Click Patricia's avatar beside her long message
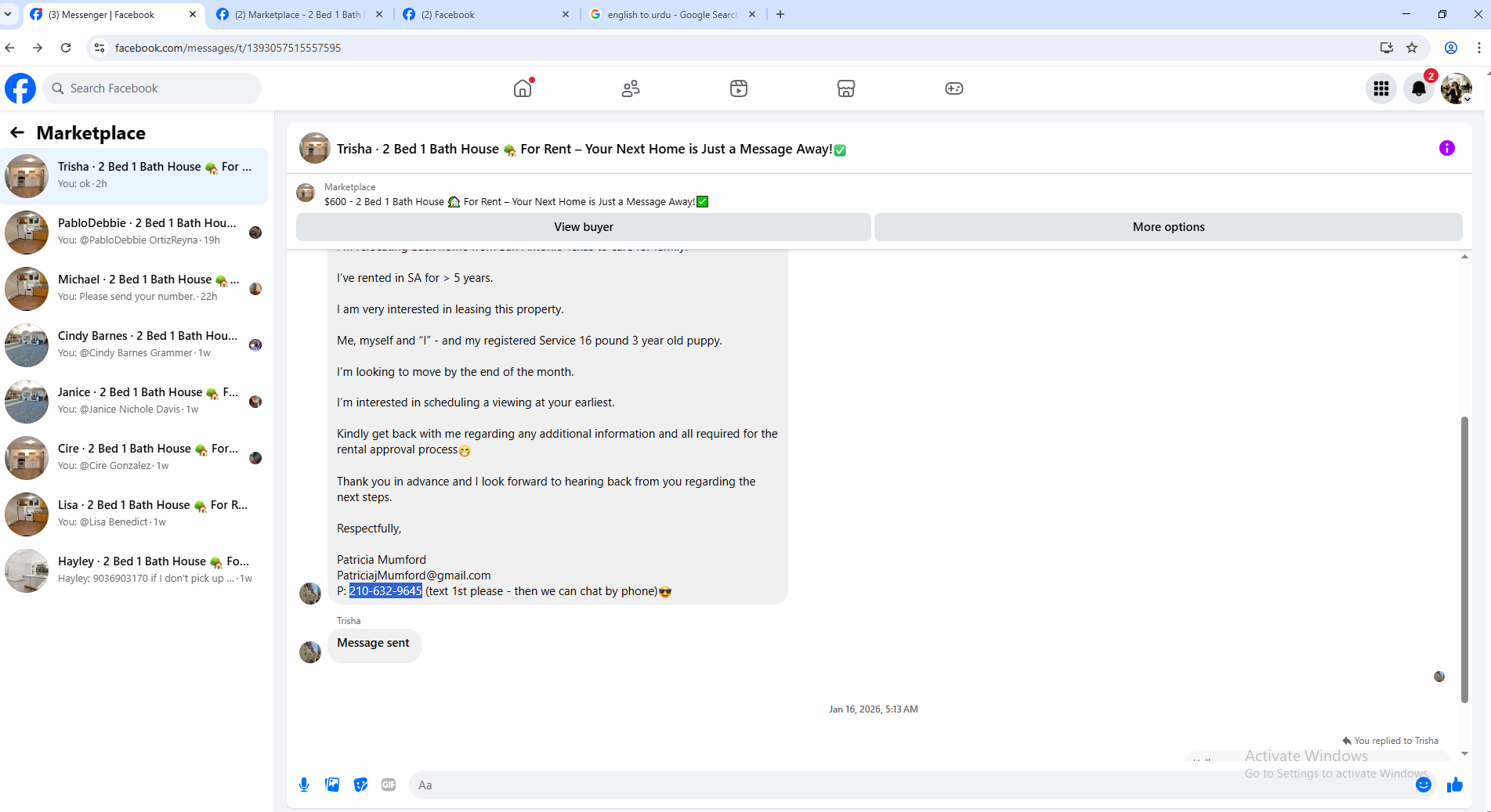Screen dimensions: 1491x812 click(310, 594)
